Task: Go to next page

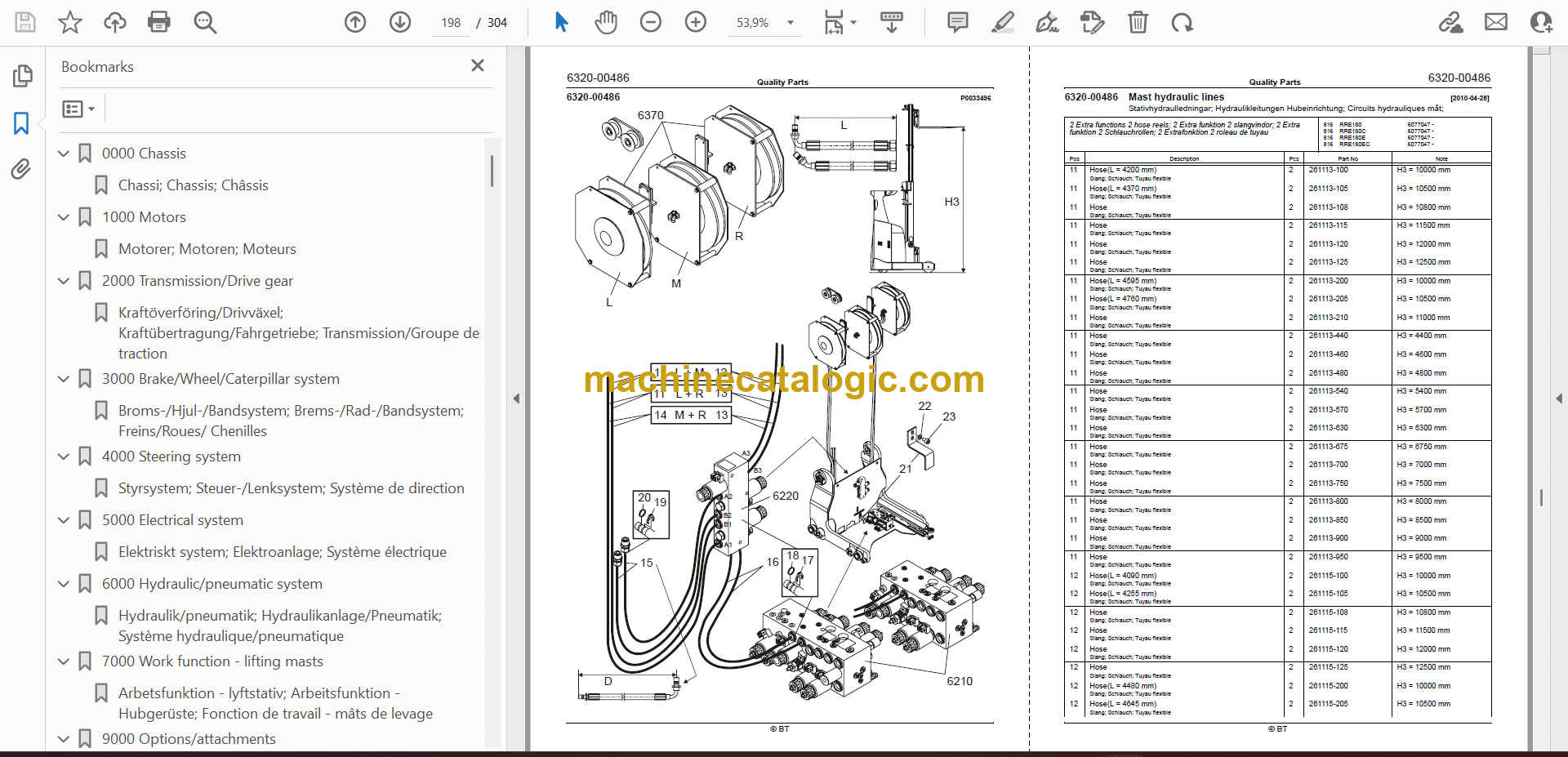Action: click(x=400, y=22)
